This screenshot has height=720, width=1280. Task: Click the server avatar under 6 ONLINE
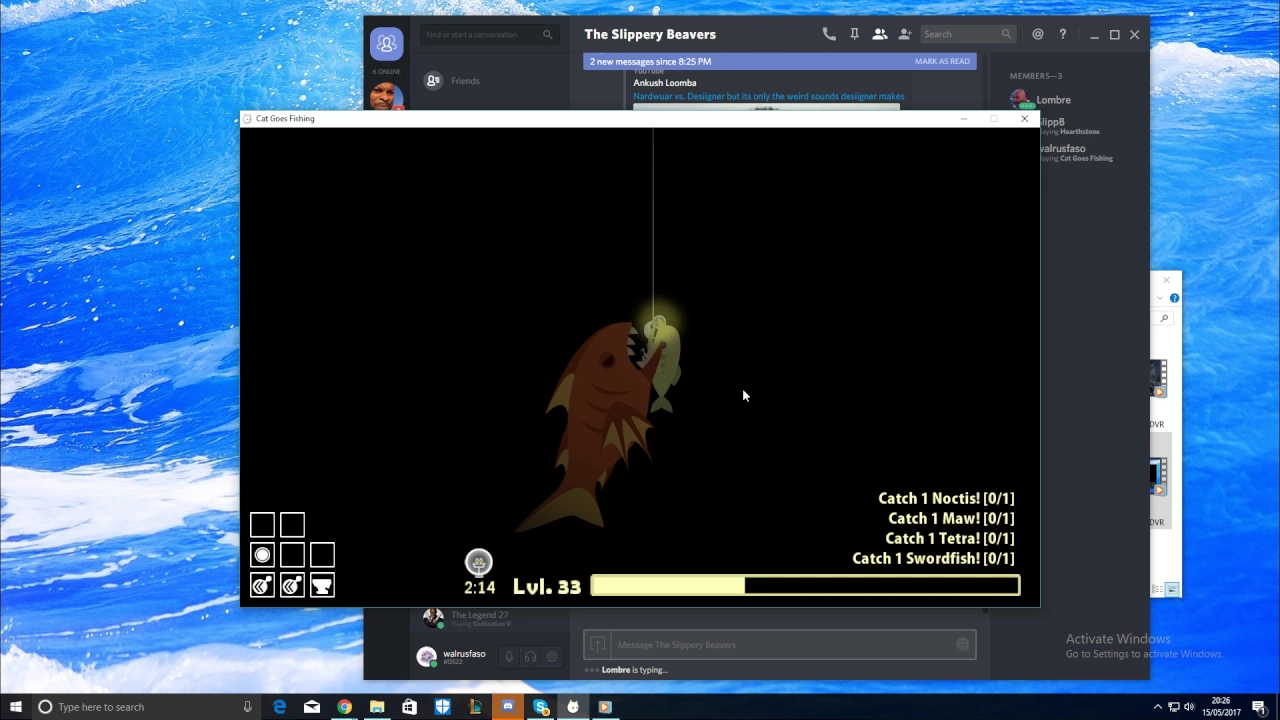tap(386, 96)
